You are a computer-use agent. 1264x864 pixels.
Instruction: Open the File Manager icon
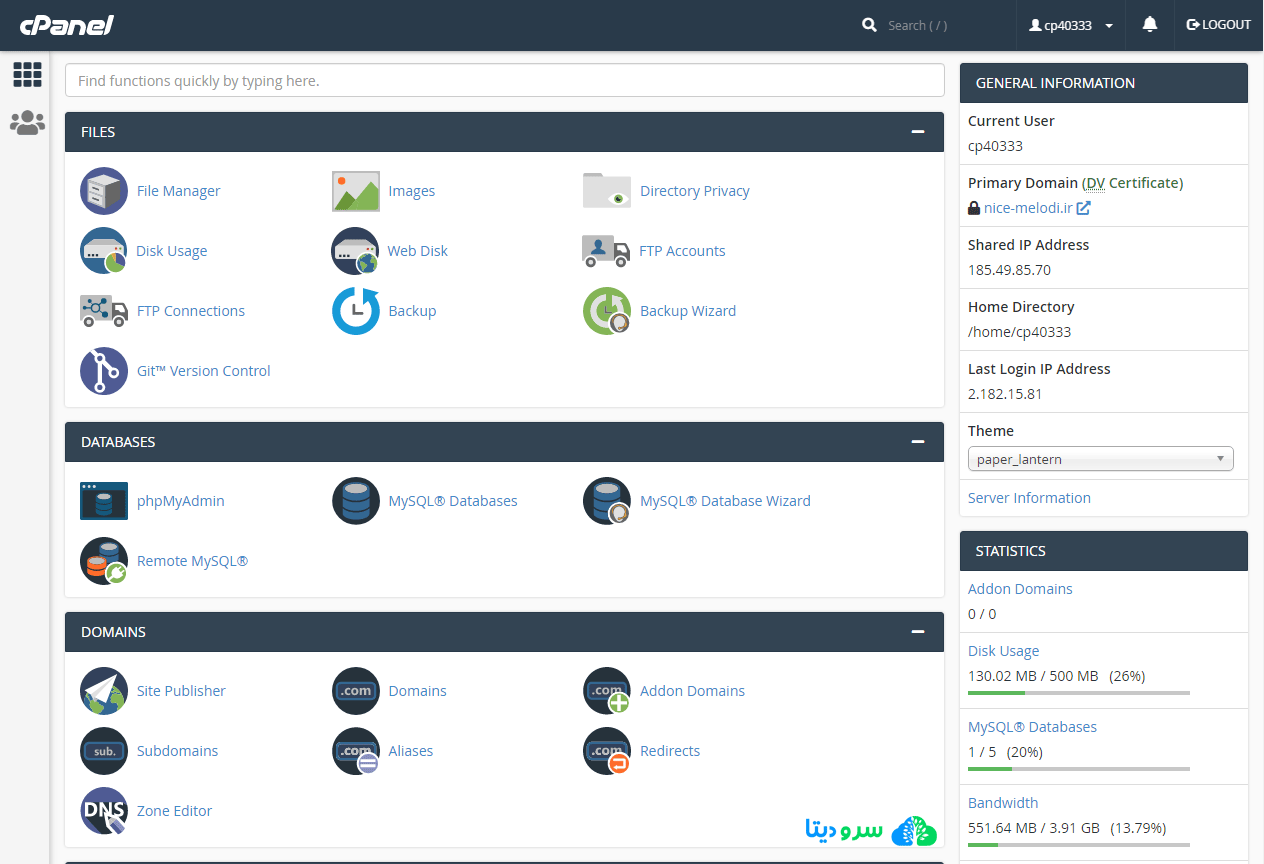pyautogui.click(x=103, y=190)
